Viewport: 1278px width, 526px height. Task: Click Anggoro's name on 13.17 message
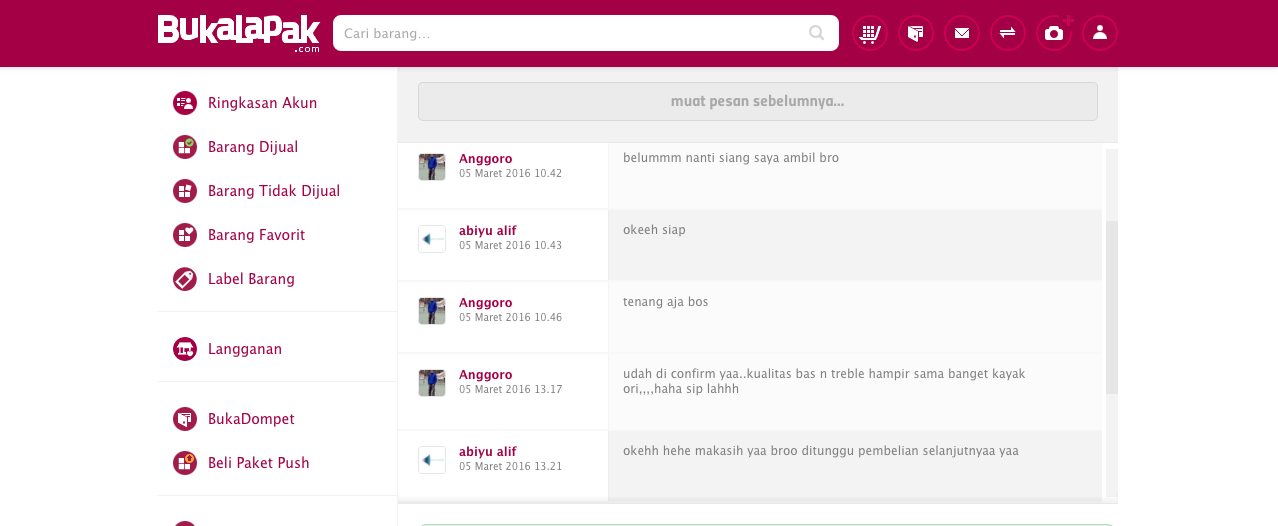(485, 375)
